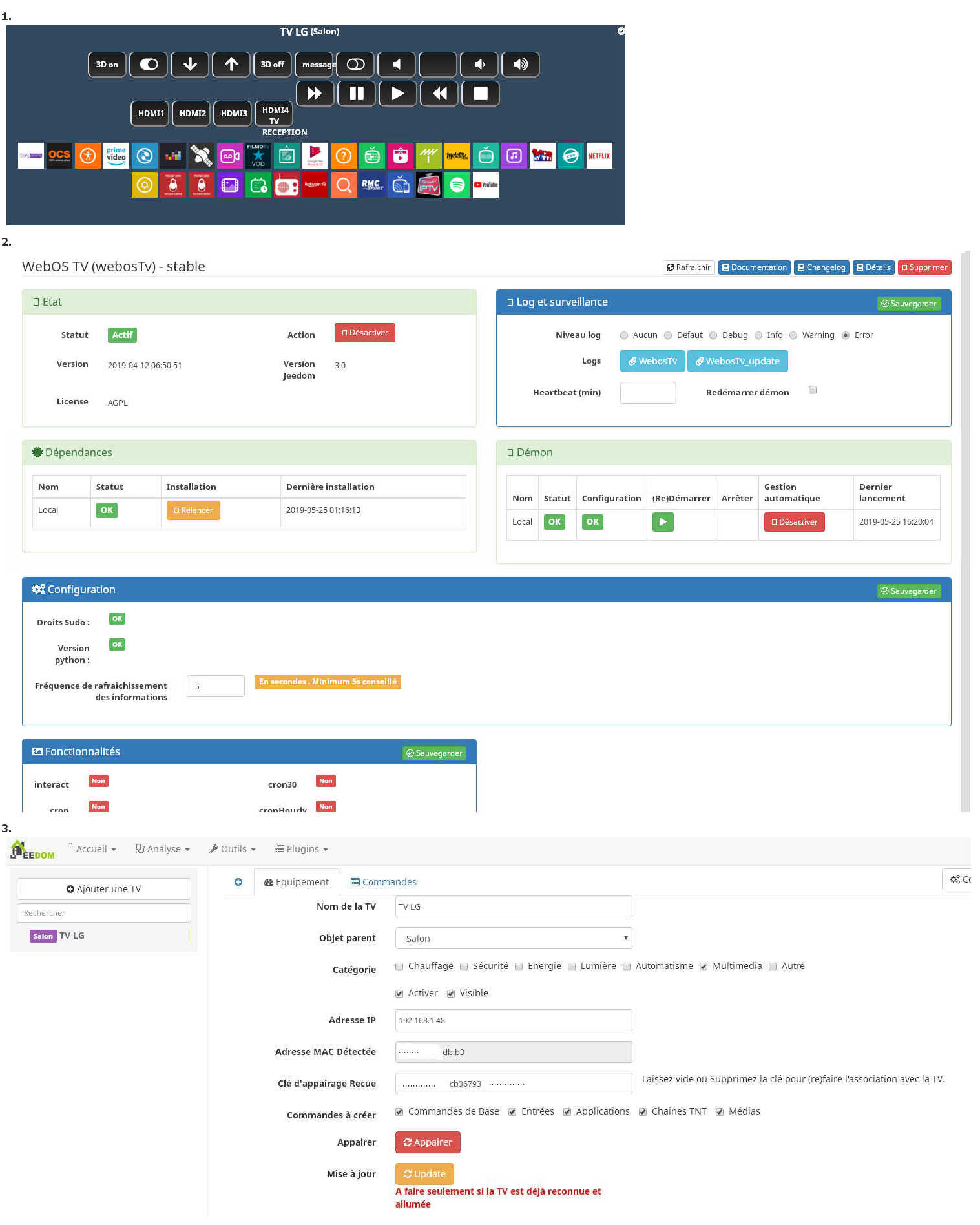Image resolution: width=980 pixels, height=1225 pixels.
Task: Select the Aucun log level radio
Action: tap(624, 335)
